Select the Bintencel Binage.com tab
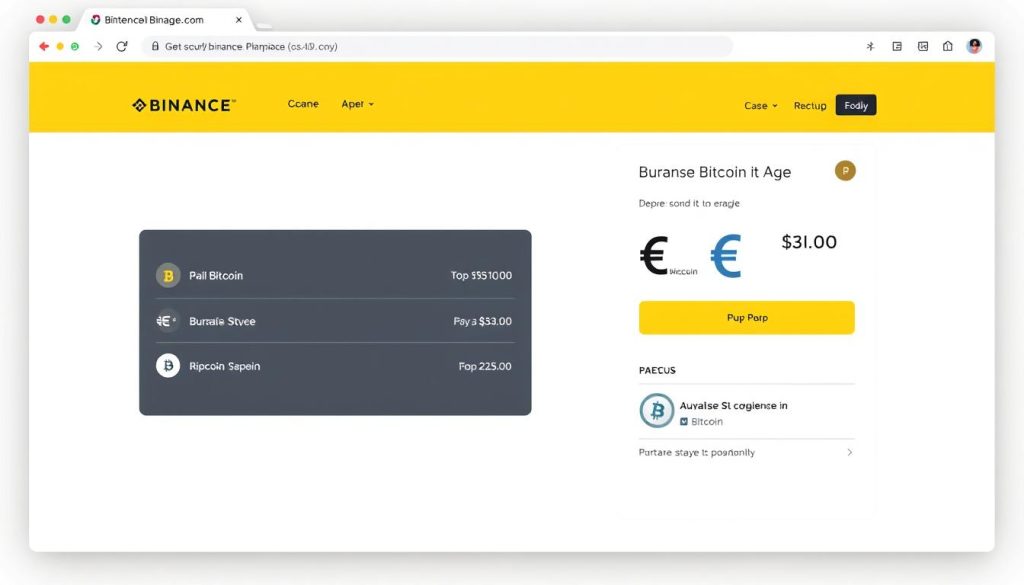Viewport: 1024px width, 585px height. pyautogui.click(x=167, y=20)
